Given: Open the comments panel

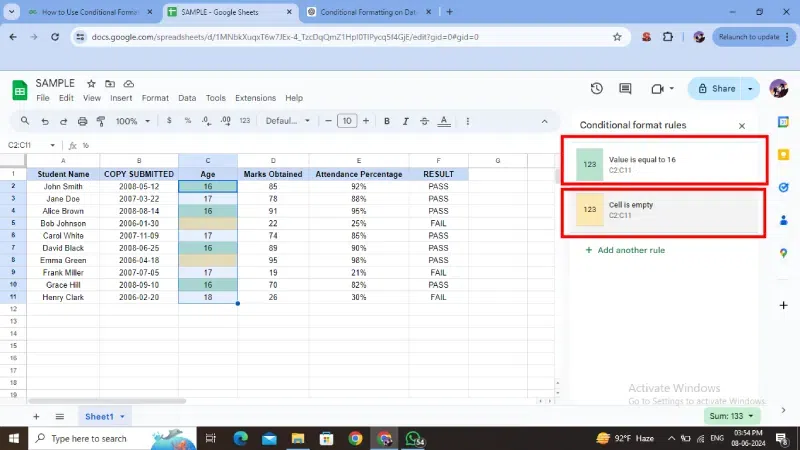Looking at the screenshot, I should pyautogui.click(x=625, y=89).
